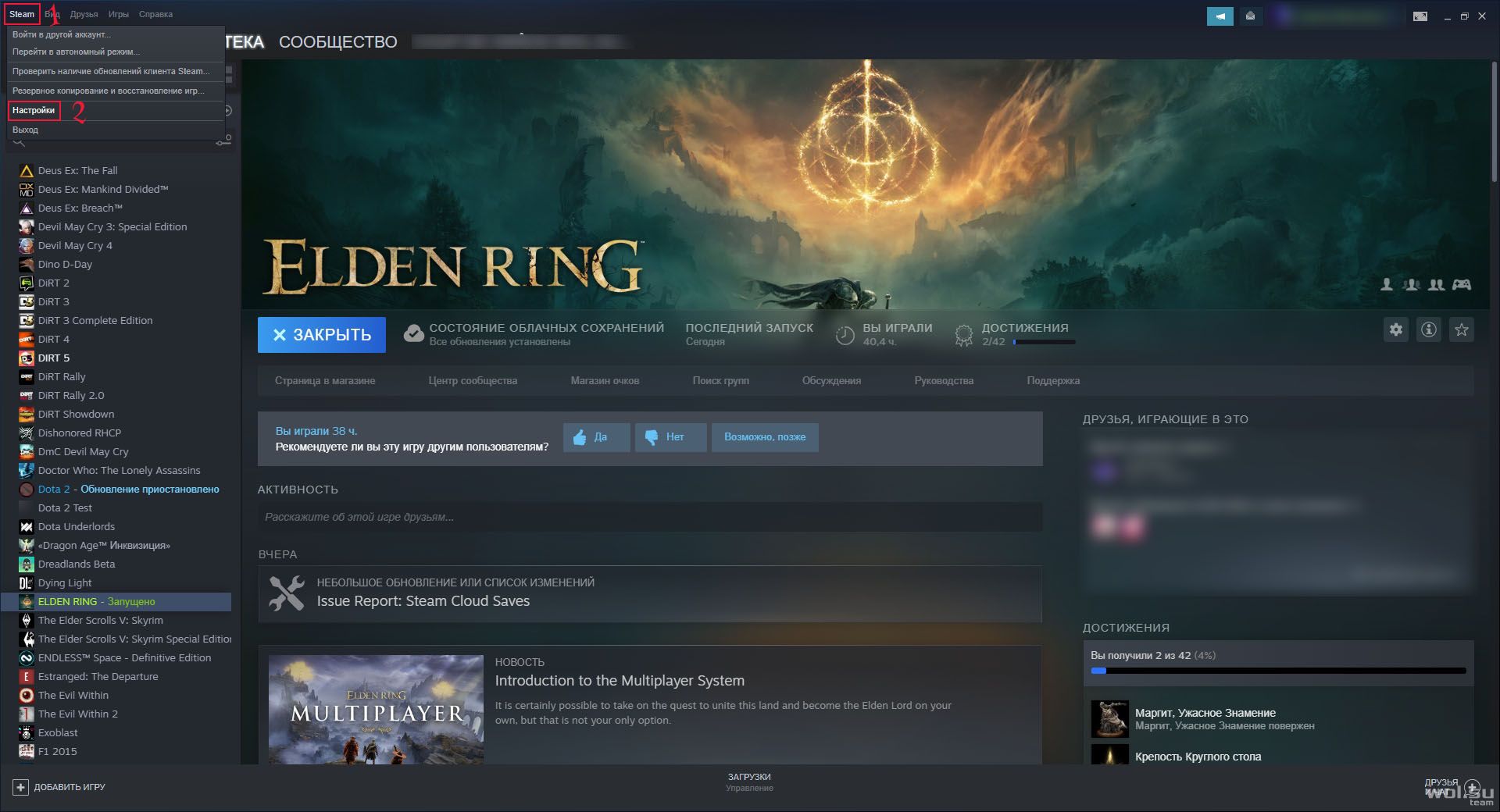The height and width of the screenshot is (812, 1500).
Task: Open Маргит, Ужасное Знамение achievement icon
Action: pyautogui.click(x=1109, y=719)
